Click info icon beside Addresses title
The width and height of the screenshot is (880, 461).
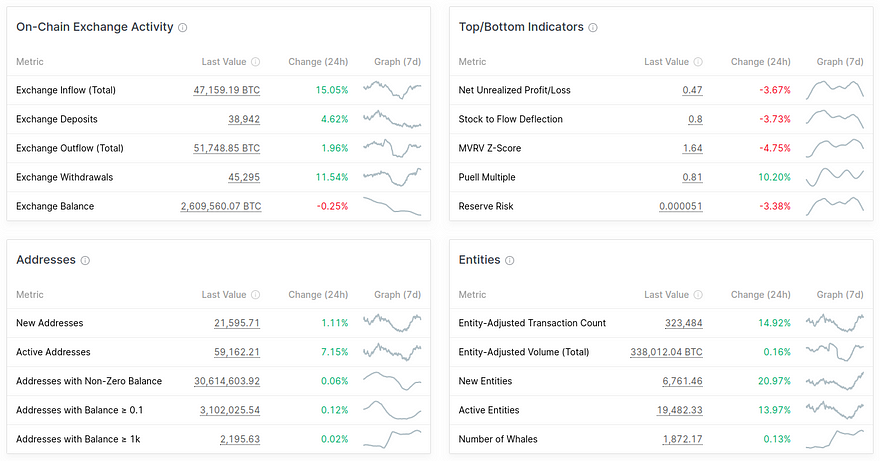point(85,261)
